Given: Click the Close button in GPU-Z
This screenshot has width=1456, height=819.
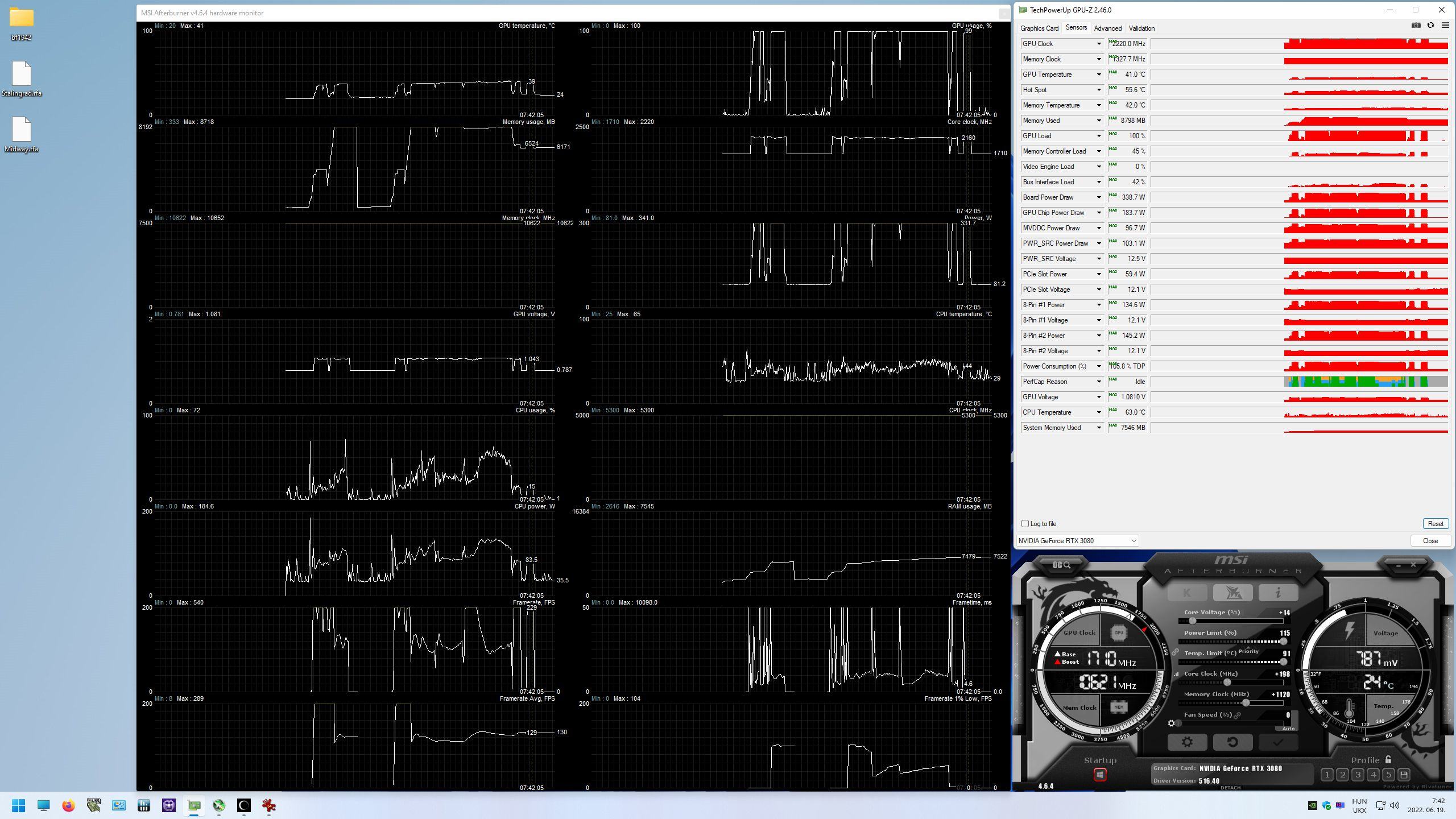Looking at the screenshot, I should 1430,541.
